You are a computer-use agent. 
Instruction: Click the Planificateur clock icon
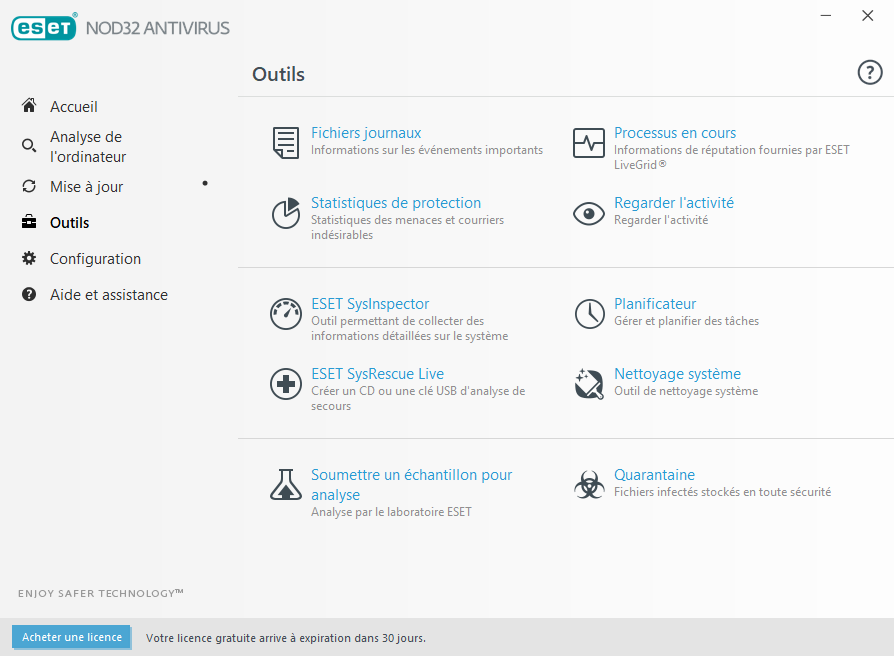(x=588, y=314)
